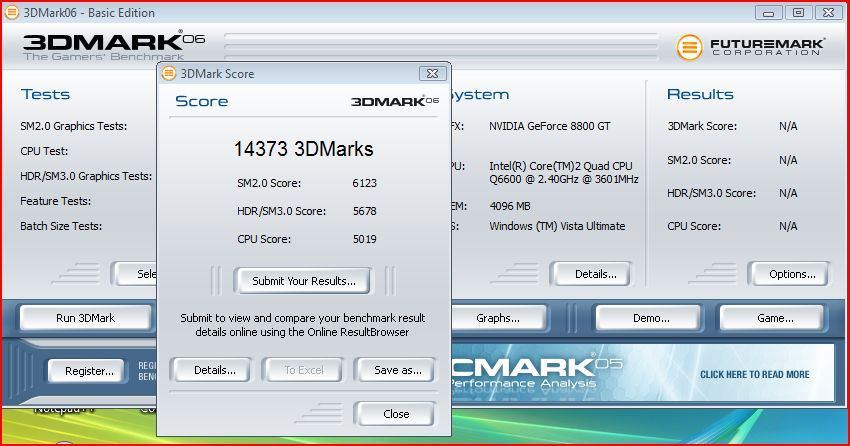Open Options under Results panel
850x446 pixels.
789,274
